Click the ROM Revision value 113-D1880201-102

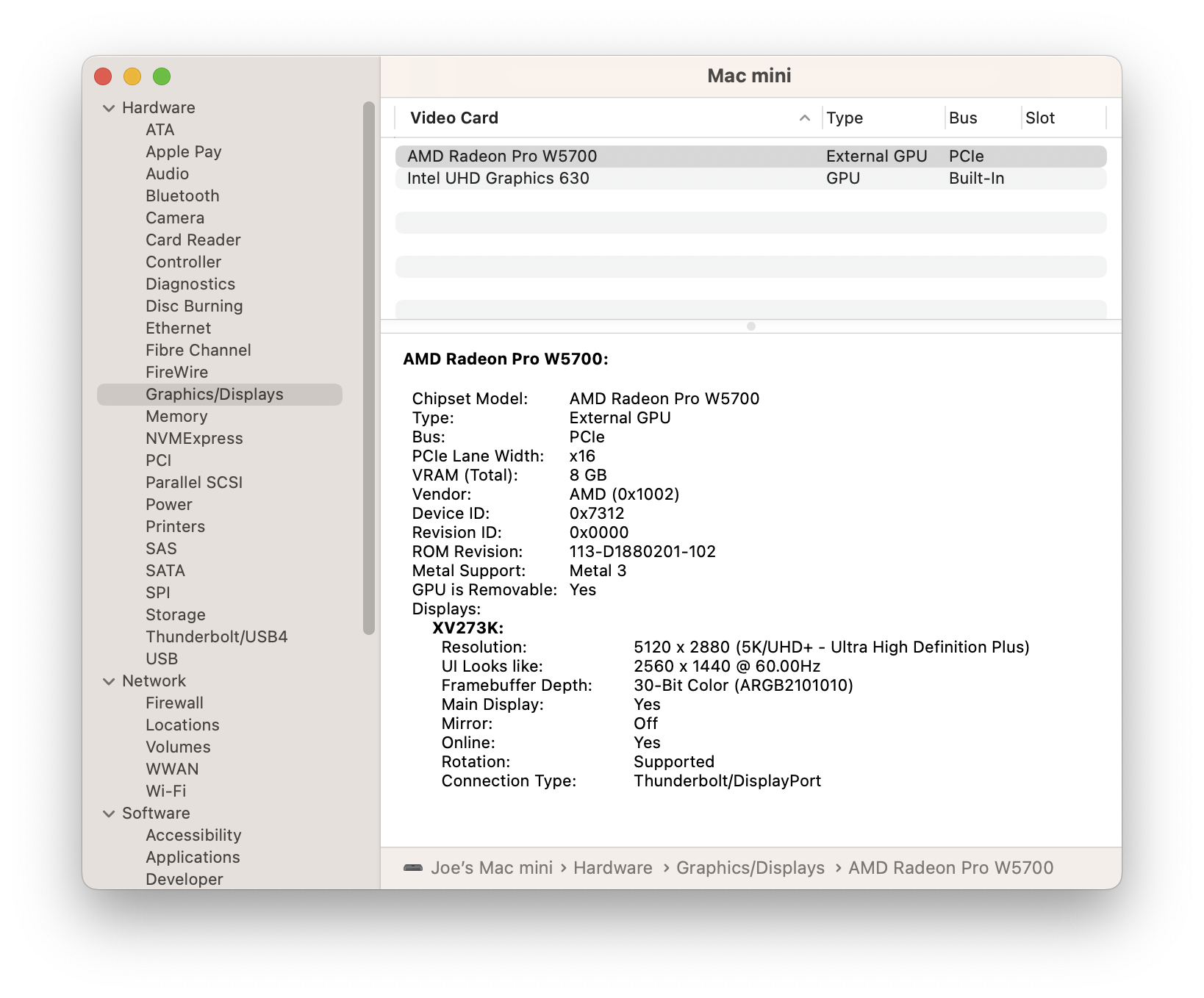[642, 552]
